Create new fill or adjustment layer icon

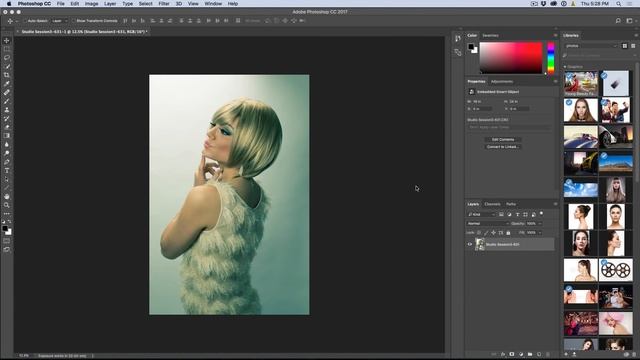pos(521,354)
